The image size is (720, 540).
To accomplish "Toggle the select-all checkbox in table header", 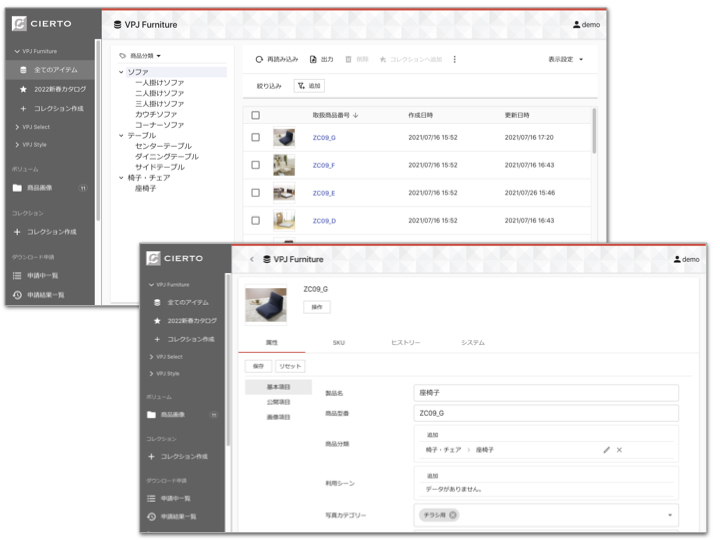I will (x=256, y=116).
